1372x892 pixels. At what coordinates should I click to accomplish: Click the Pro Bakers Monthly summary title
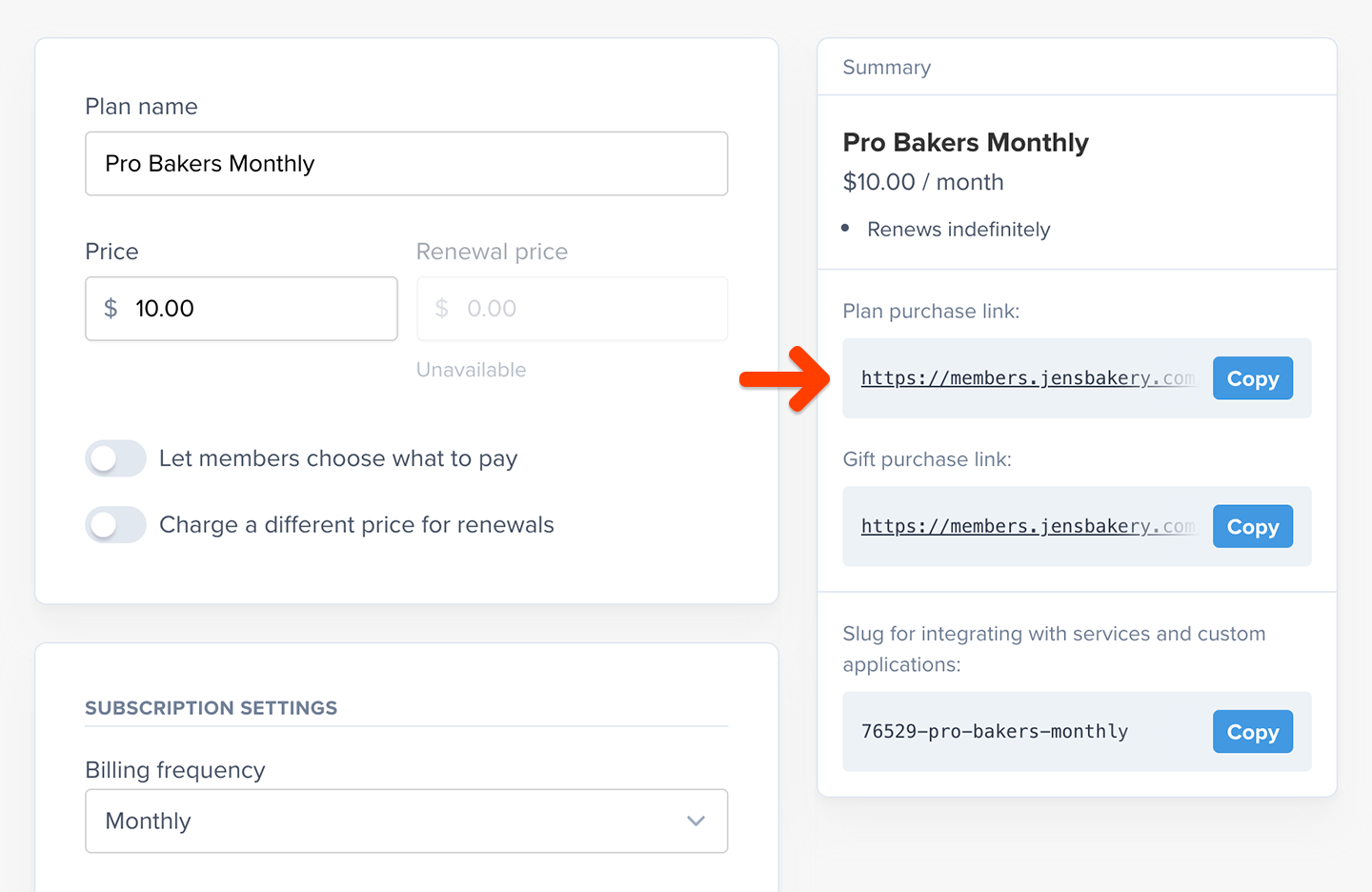tap(965, 143)
